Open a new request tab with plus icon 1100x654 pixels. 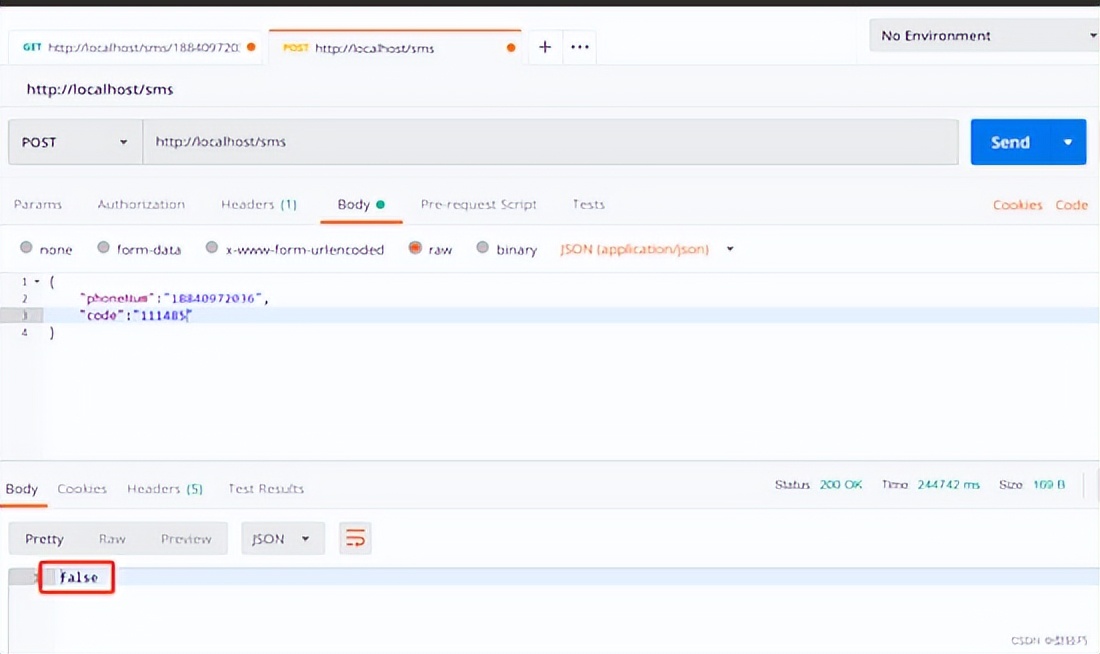(x=545, y=47)
